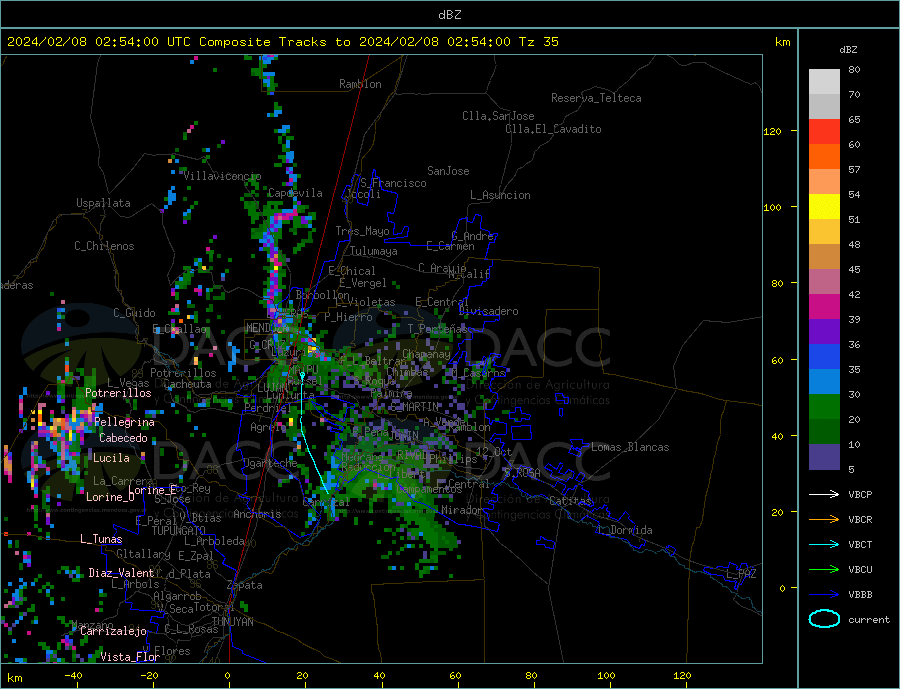Click the red 65 dBZ legend swatch
Image resolution: width=900 pixels, height=689 pixels.
824,131
